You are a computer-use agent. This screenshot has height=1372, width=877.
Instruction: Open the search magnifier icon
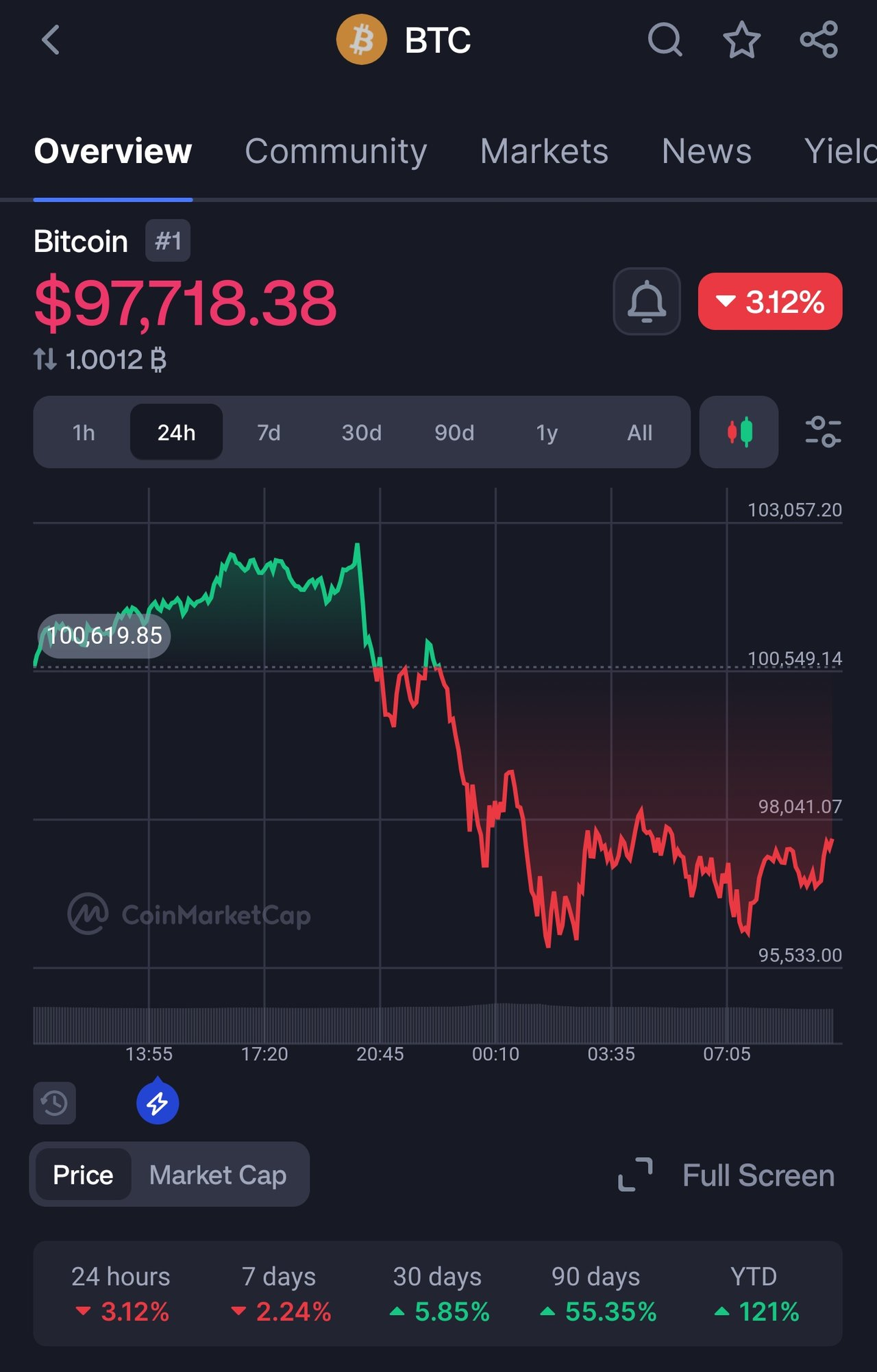[665, 40]
